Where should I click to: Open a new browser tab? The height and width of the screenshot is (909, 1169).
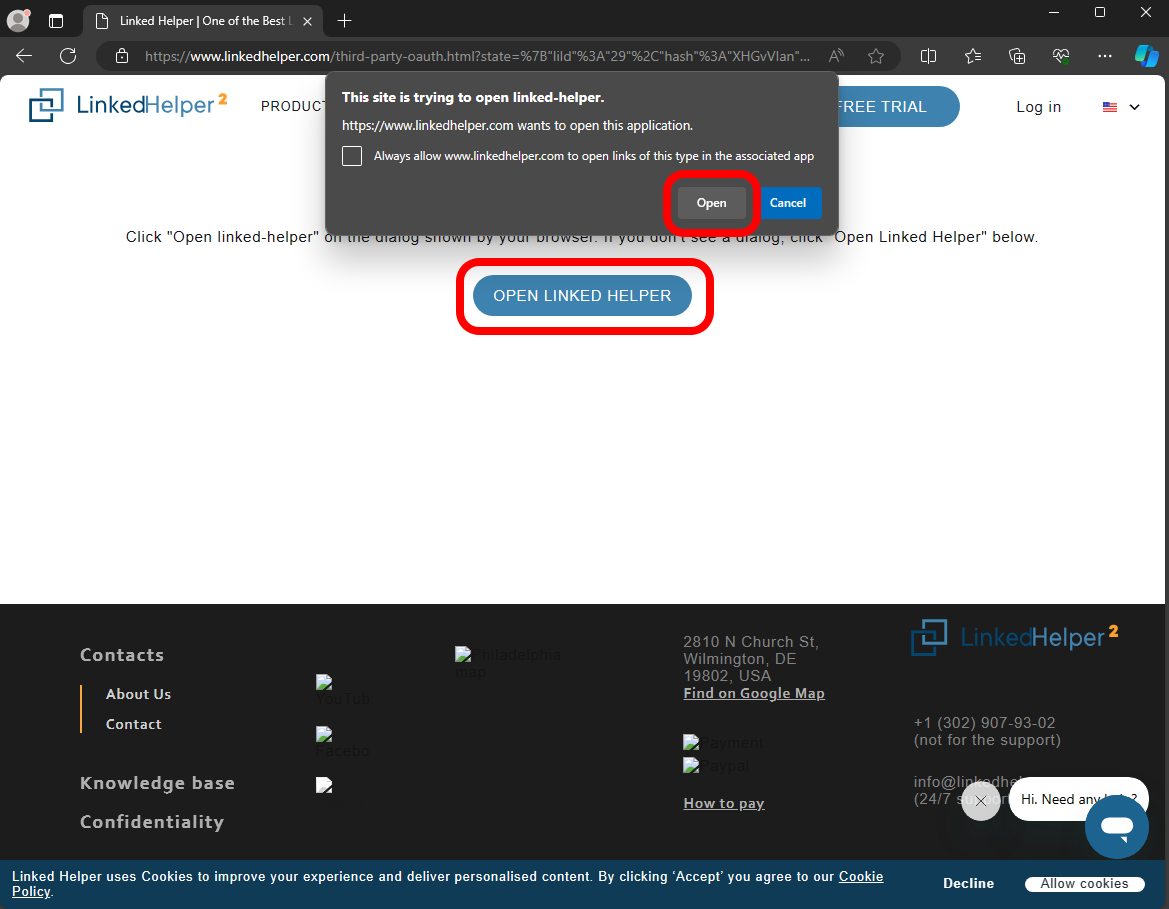click(x=345, y=20)
